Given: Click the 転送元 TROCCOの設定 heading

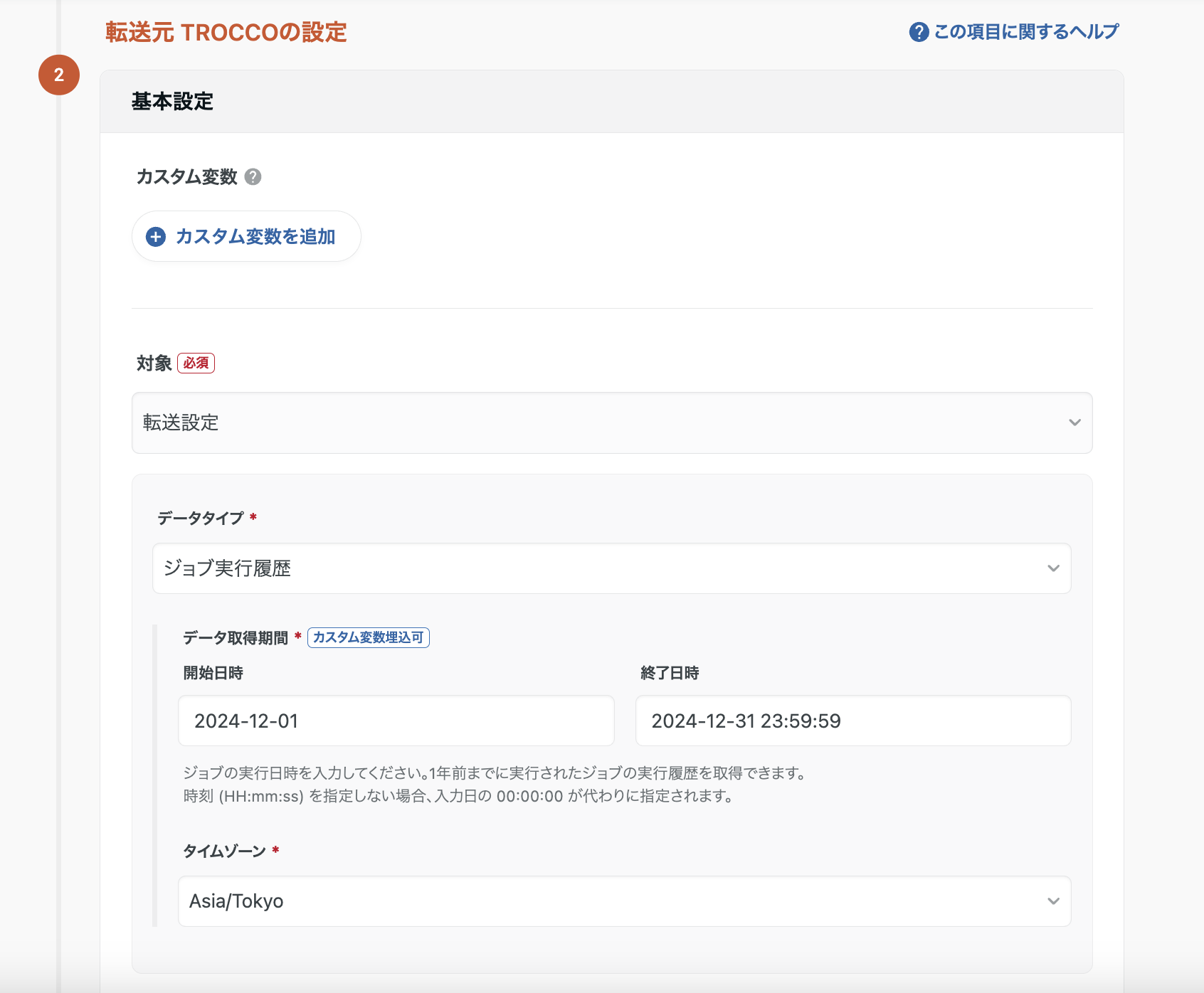Looking at the screenshot, I should [x=226, y=32].
